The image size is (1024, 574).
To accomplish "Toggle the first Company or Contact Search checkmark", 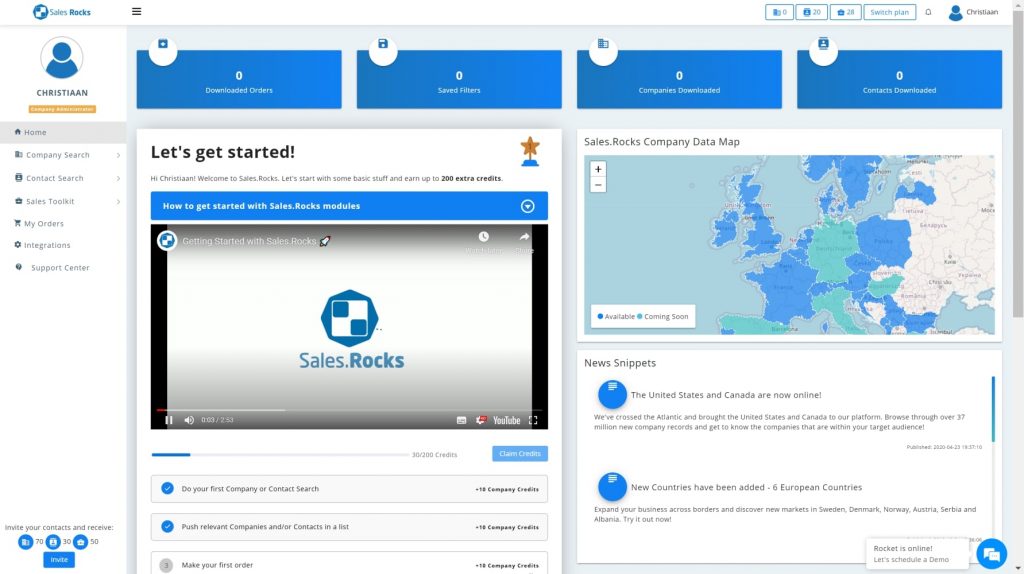I will (x=167, y=489).
